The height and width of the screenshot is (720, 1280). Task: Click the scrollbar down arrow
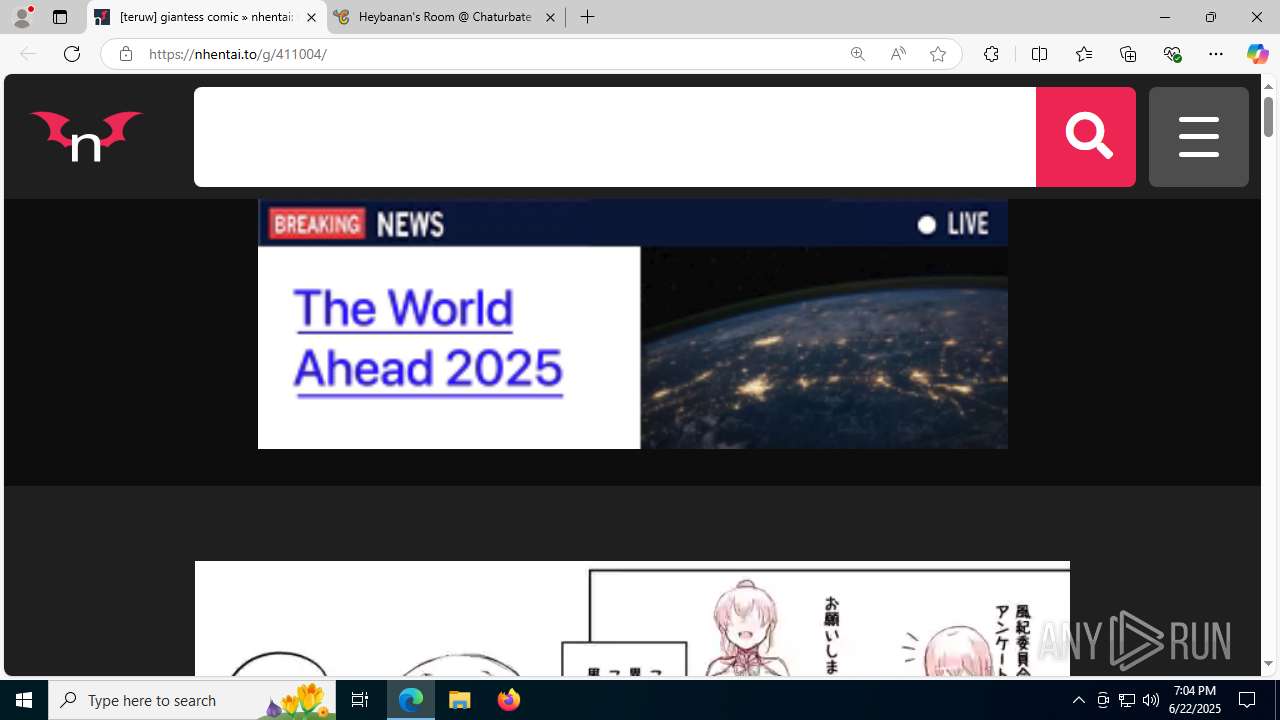point(1268,664)
